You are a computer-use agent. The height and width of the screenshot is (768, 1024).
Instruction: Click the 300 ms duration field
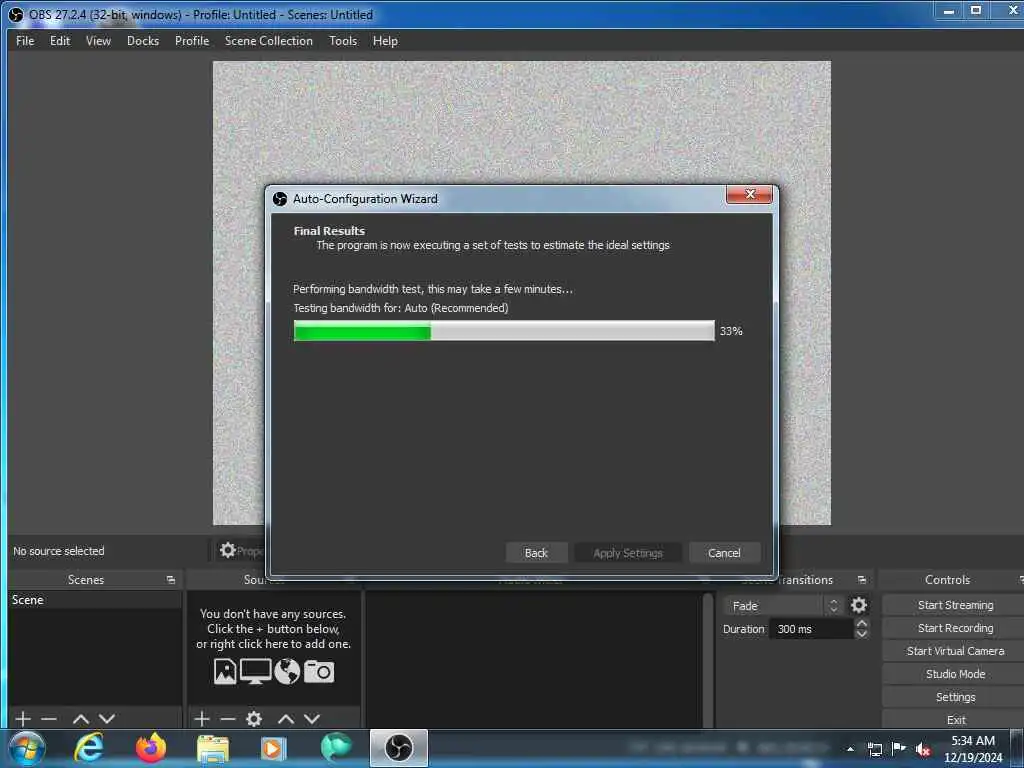click(811, 629)
